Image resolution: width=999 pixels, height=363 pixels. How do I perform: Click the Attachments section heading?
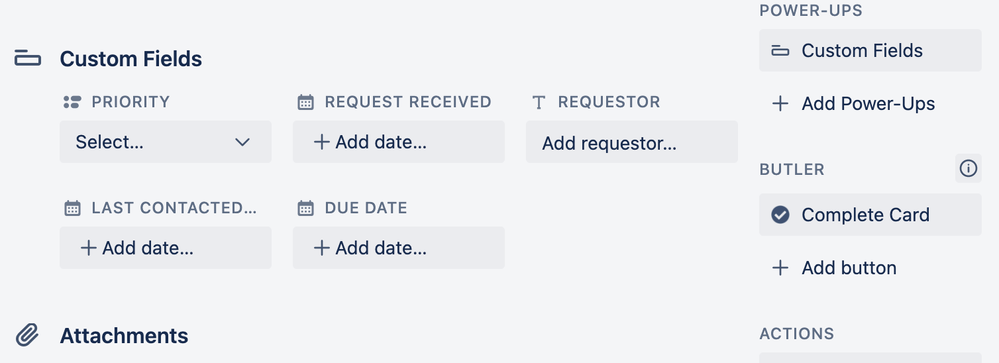[x=124, y=336]
